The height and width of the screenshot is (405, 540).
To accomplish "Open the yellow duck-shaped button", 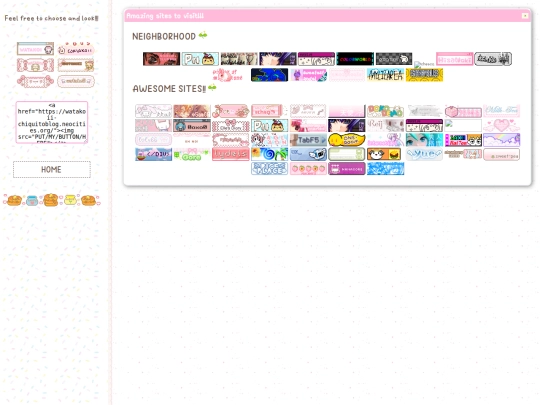I will click(x=347, y=140).
